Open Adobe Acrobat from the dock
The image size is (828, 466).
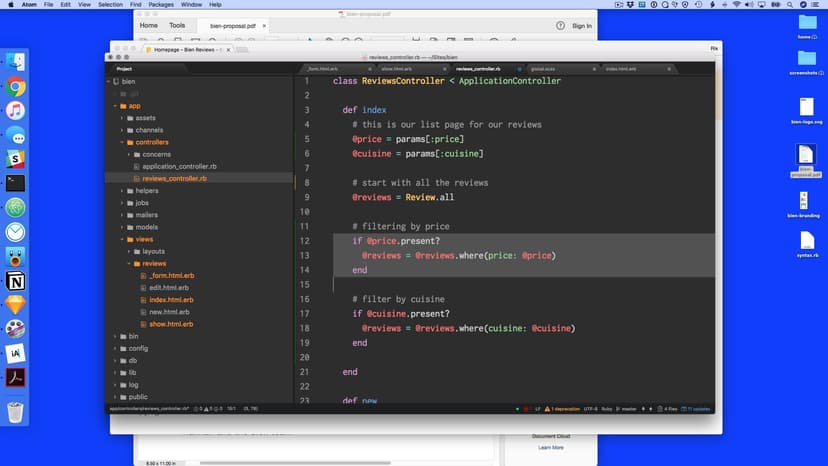(x=16, y=377)
